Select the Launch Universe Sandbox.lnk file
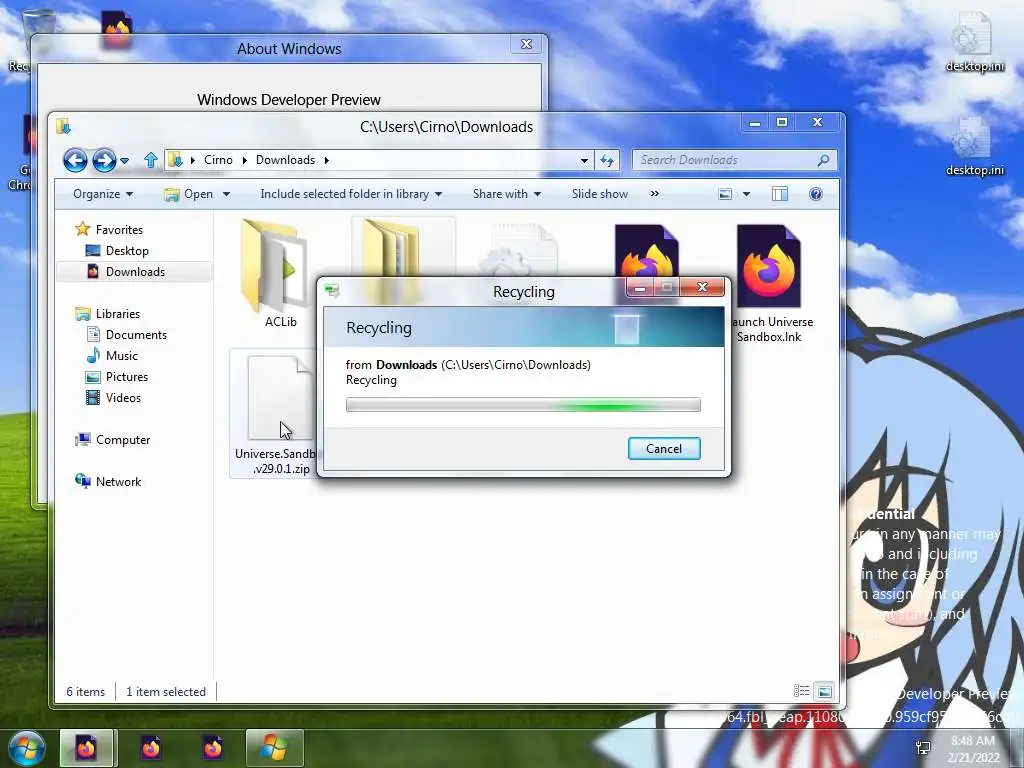This screenshot has height=768, width=1024. [769, 284]
